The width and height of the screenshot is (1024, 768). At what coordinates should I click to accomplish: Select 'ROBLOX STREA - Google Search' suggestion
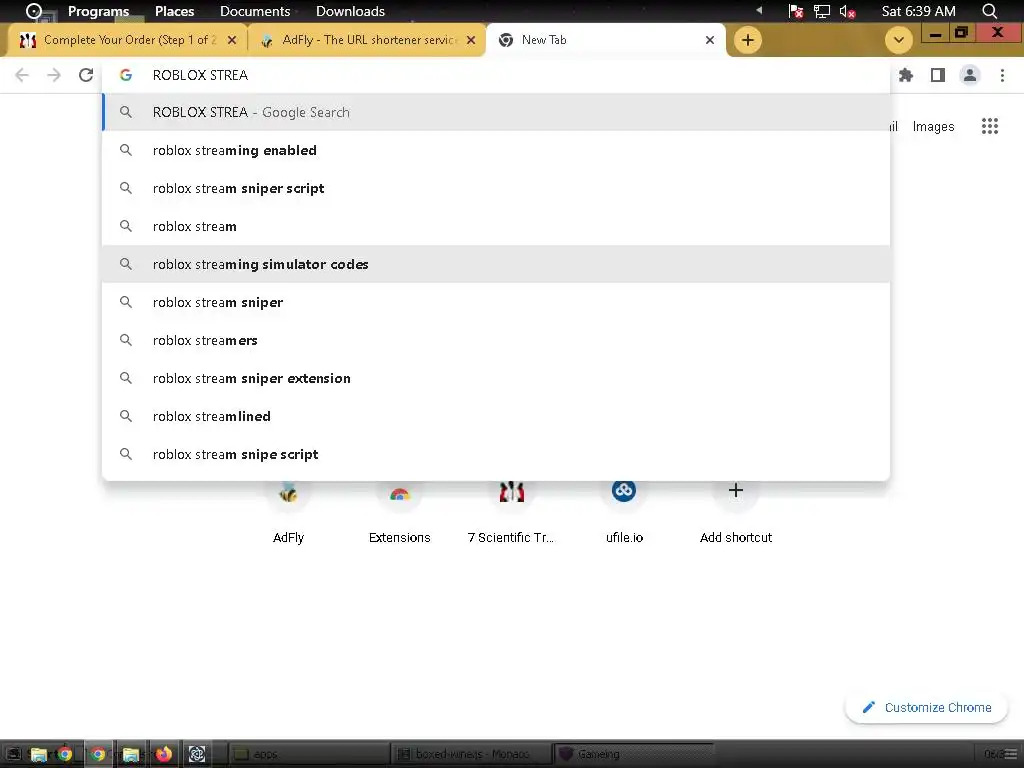[x=496, y=112]
